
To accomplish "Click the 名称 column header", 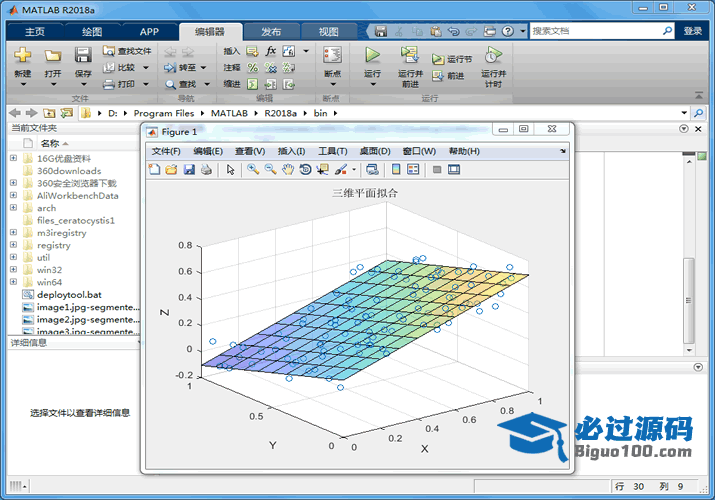I will [x=50, y=144].
